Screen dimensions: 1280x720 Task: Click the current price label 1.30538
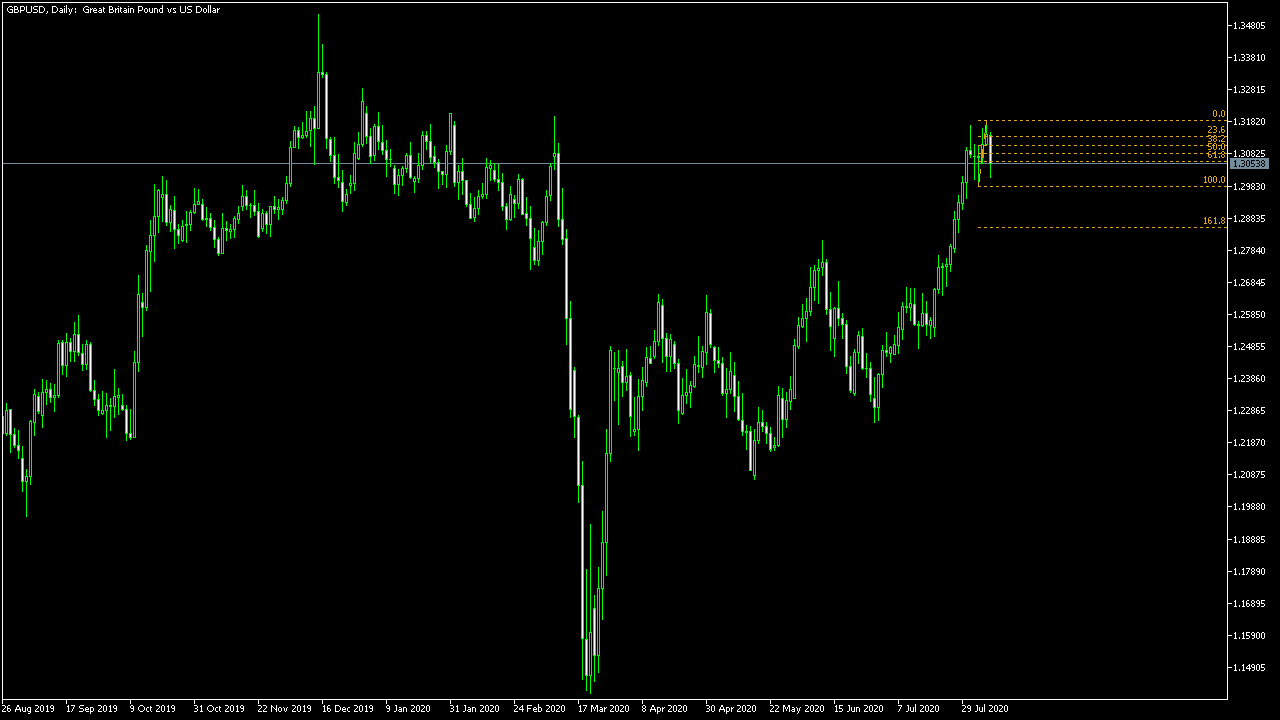1250,163
